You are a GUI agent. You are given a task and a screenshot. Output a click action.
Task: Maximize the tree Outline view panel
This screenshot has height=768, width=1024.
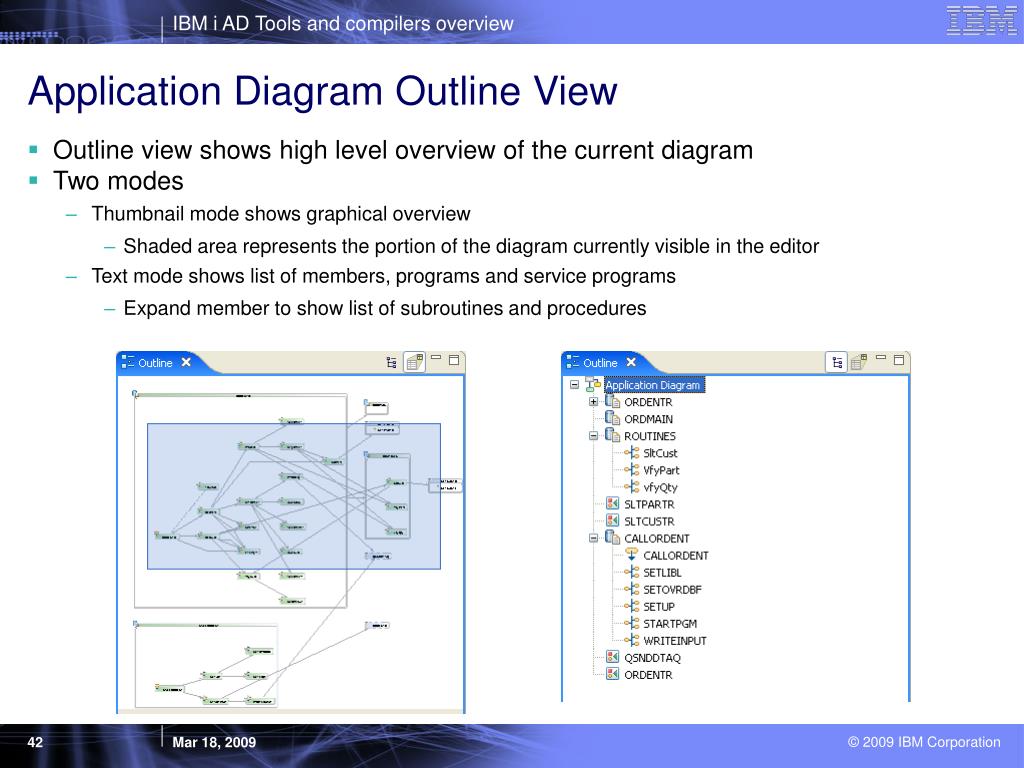tap(899, 359)
